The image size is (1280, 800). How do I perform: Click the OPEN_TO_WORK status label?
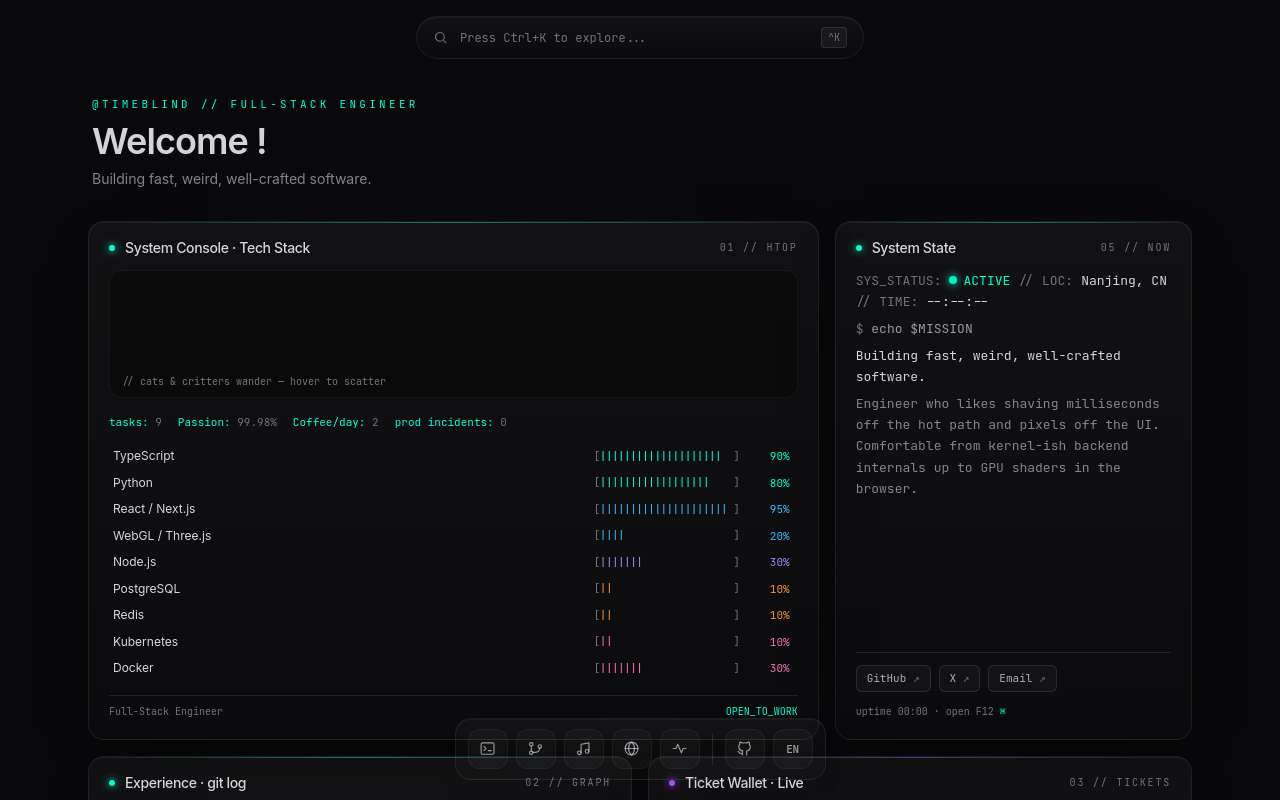coord(762,712)
